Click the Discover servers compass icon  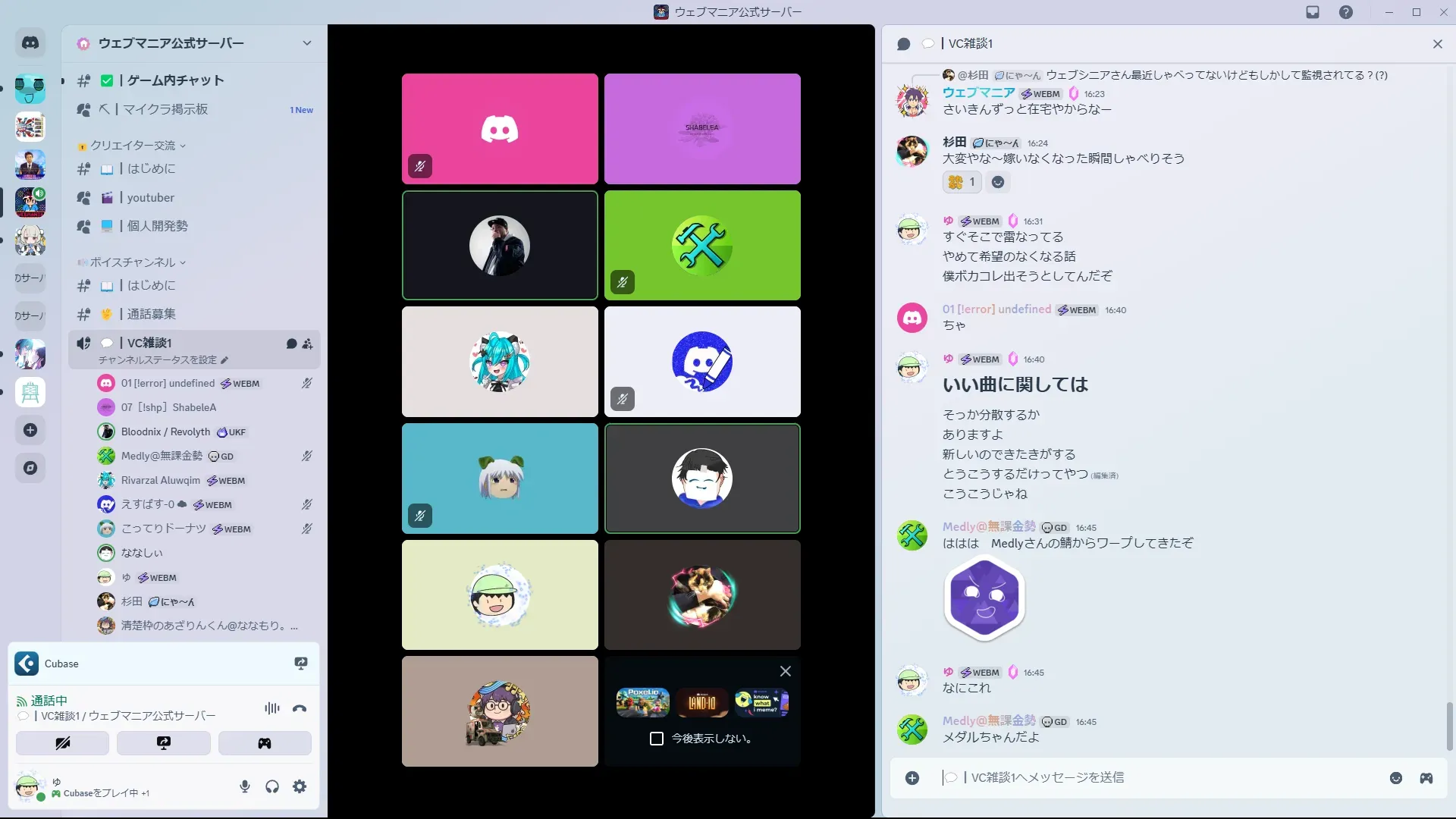click(30, 468)
